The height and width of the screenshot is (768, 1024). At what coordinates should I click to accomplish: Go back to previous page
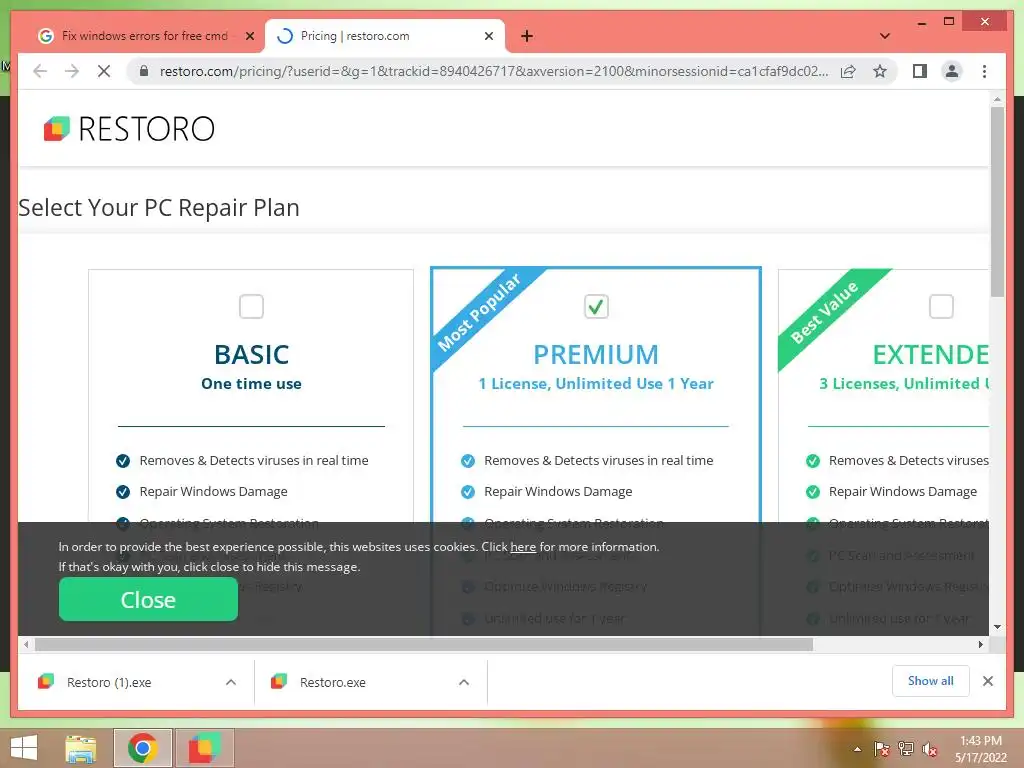(40, 71)
